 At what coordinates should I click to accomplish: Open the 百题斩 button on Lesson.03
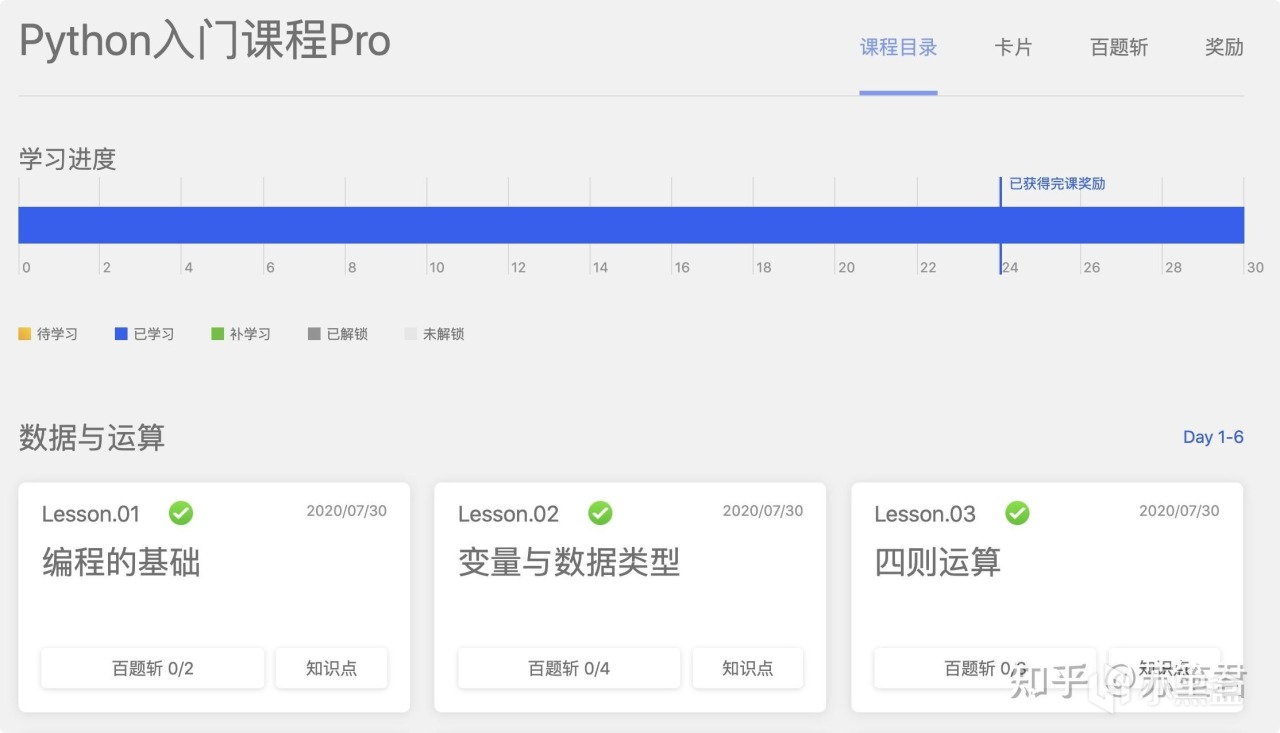[985, 668]
